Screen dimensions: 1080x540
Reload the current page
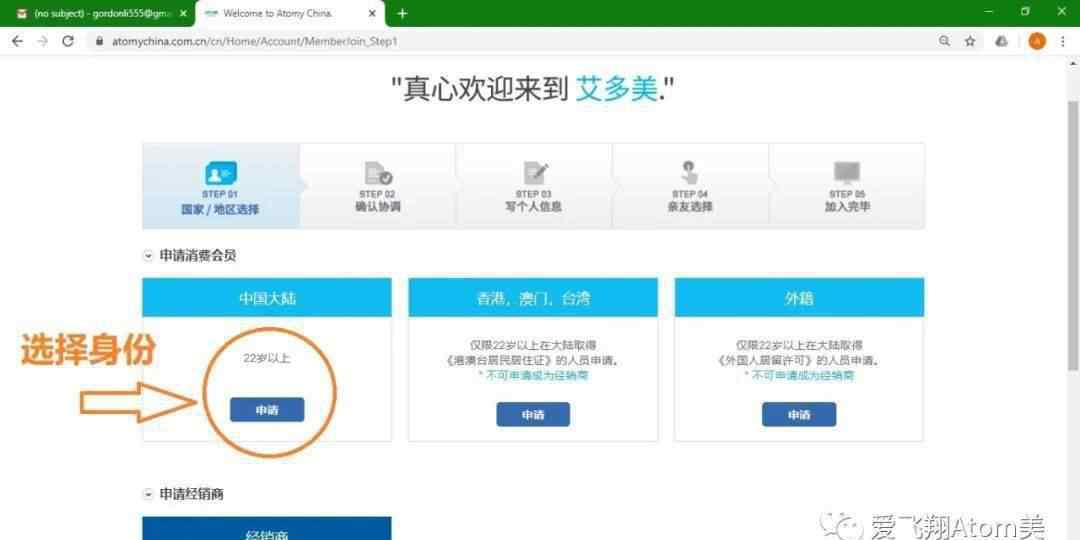(68, 41)
